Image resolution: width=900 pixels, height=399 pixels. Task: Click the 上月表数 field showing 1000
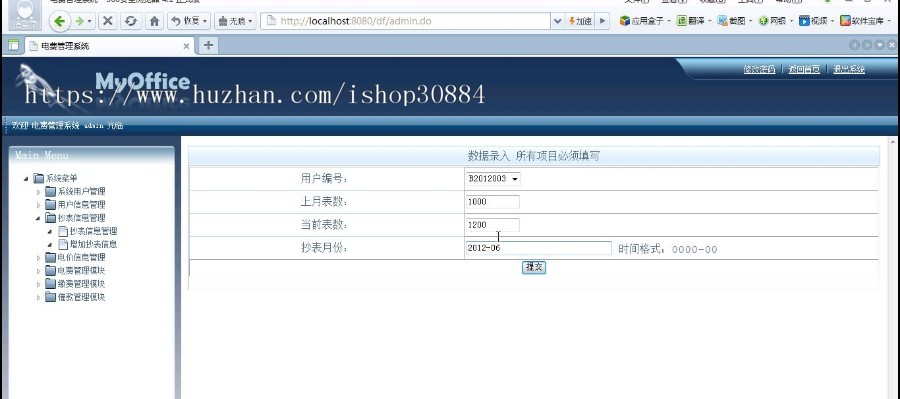493,202
